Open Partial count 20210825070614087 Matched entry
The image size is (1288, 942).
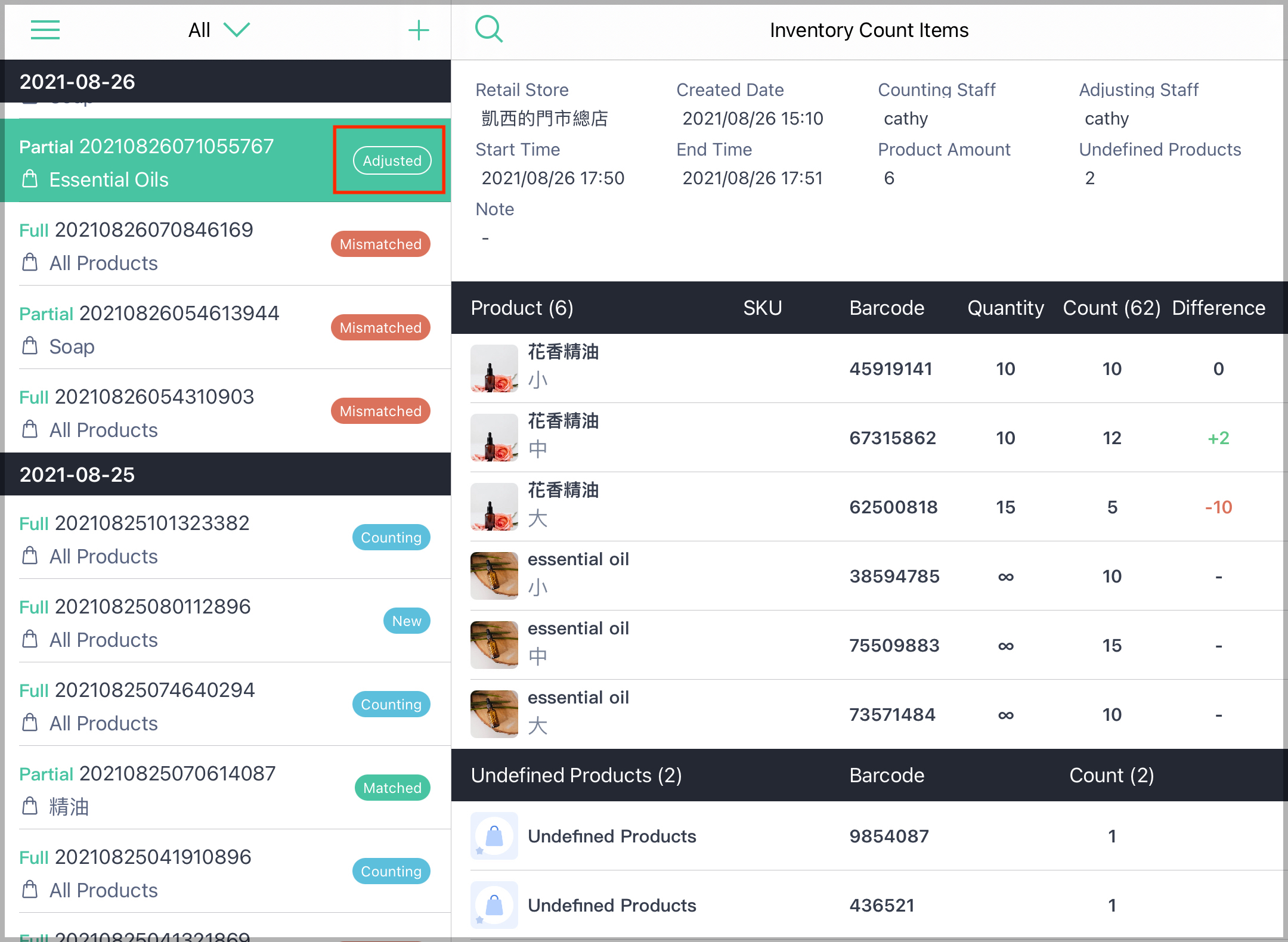pyautogui.click(x=228, y=788)
